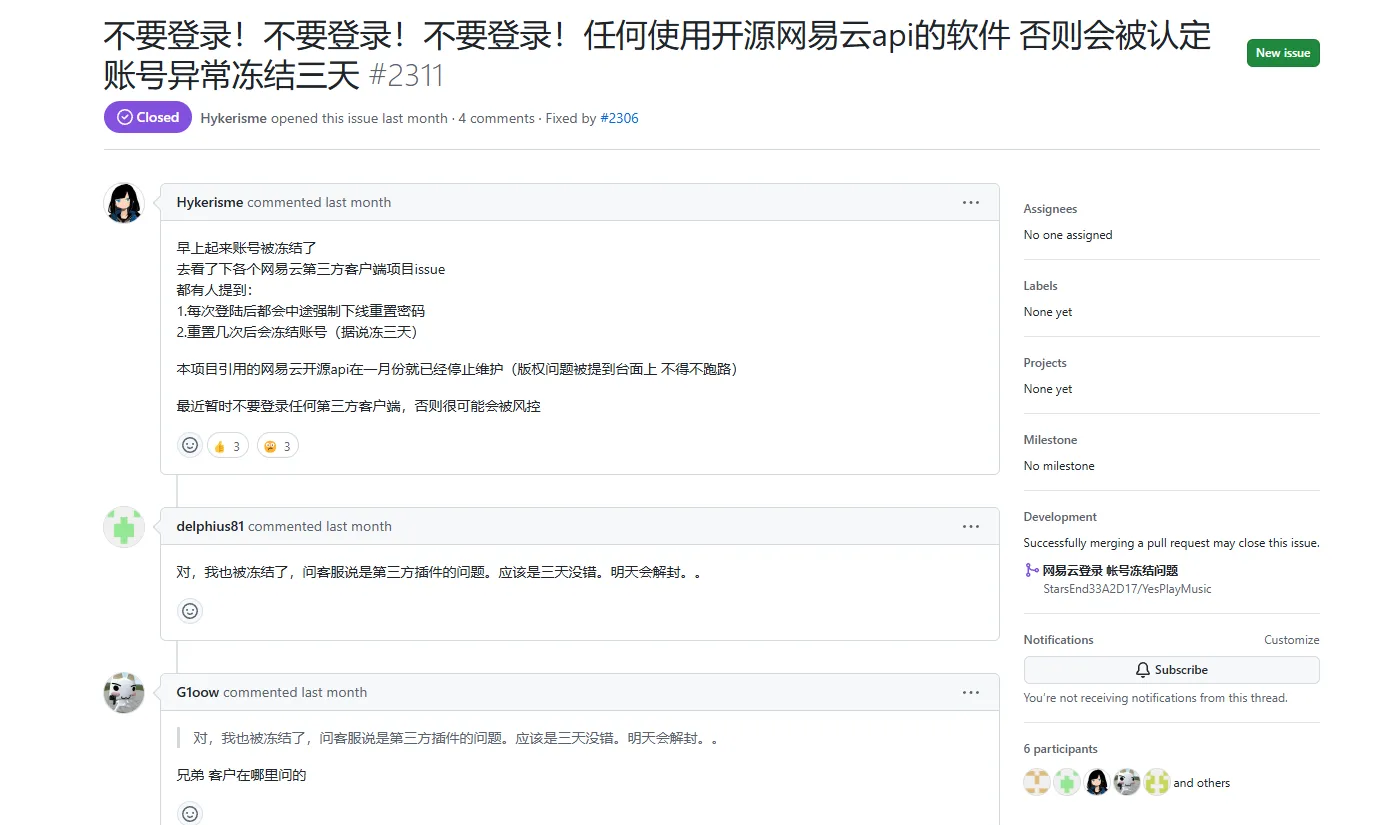Image resolution: width=1391 pixels, height=825 pixels.
Task: Open delphius81's green avatar beside comment
Action: pyautogui.click(x=124, y=527)
